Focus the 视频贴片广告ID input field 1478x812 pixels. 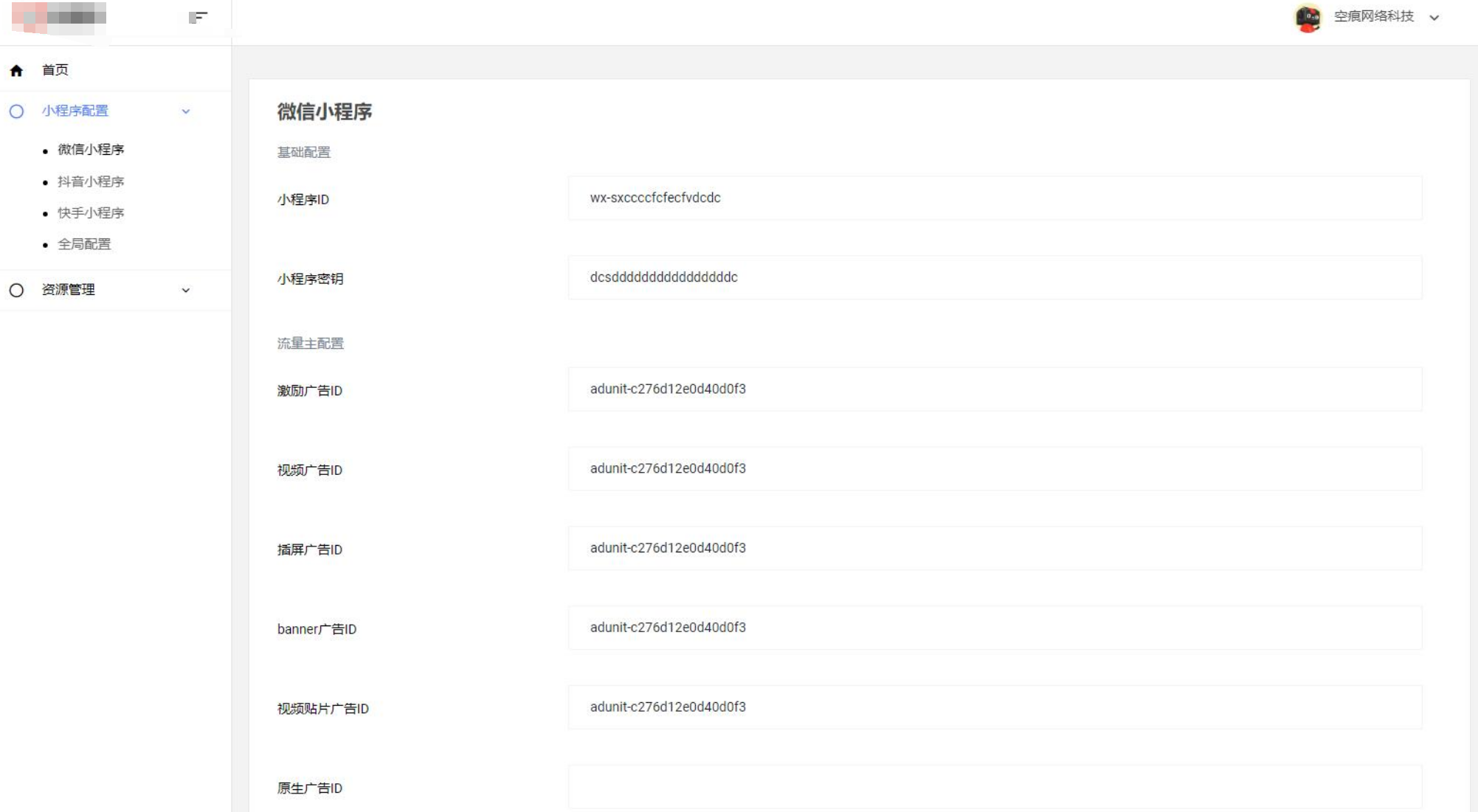995,707
